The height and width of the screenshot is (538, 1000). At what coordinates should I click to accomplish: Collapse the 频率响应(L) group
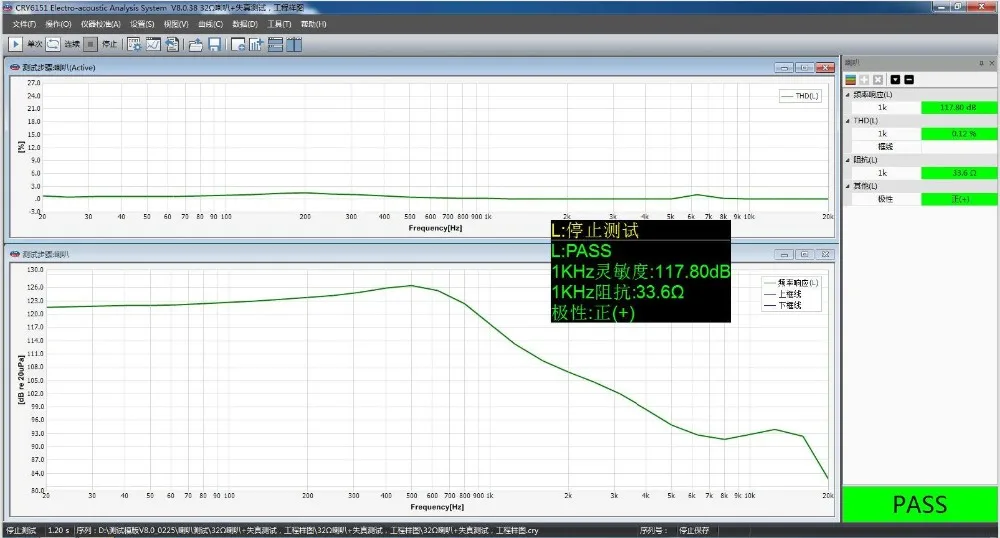(x=848, y=95)
